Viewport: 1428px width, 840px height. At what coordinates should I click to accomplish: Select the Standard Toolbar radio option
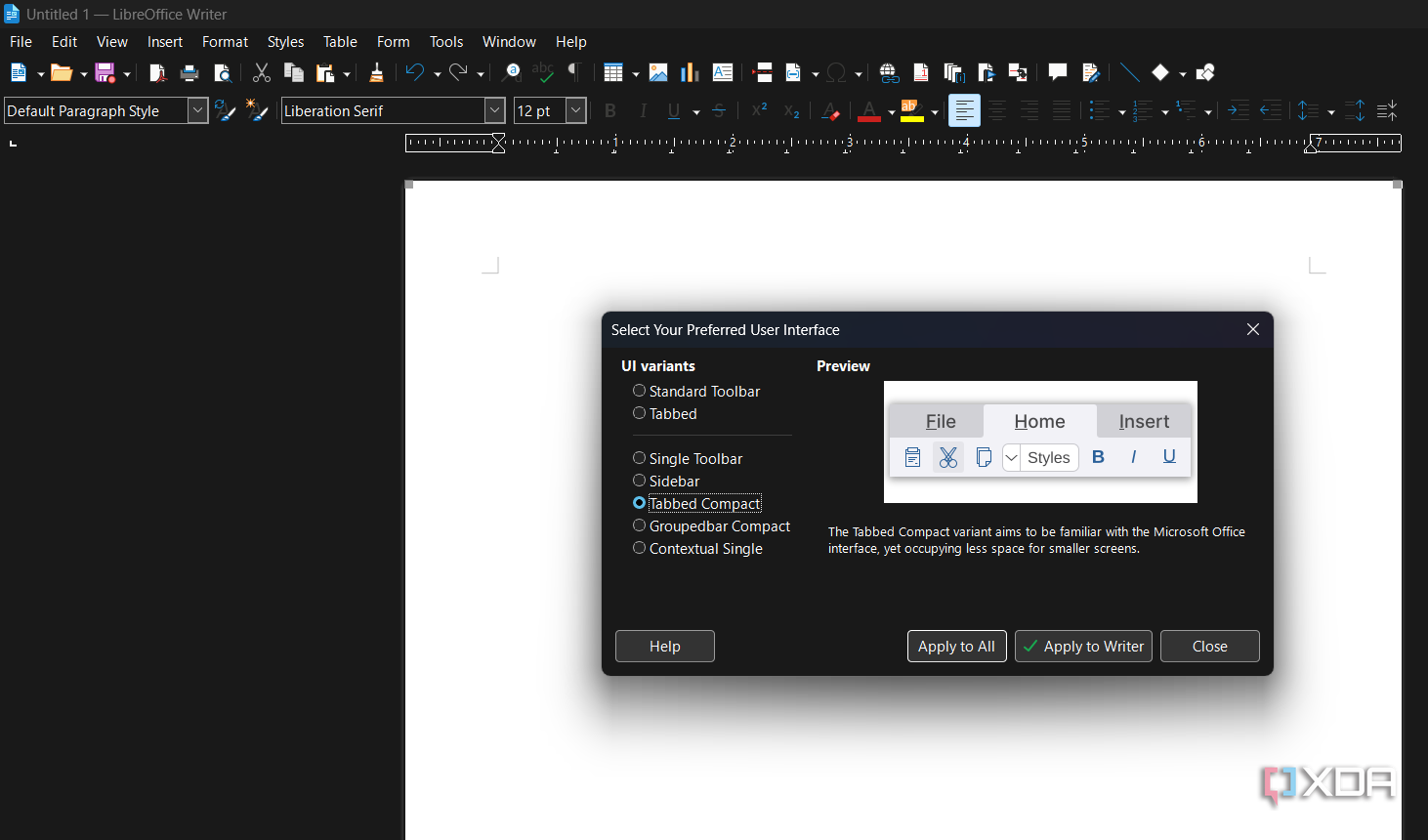coord(696,391)
